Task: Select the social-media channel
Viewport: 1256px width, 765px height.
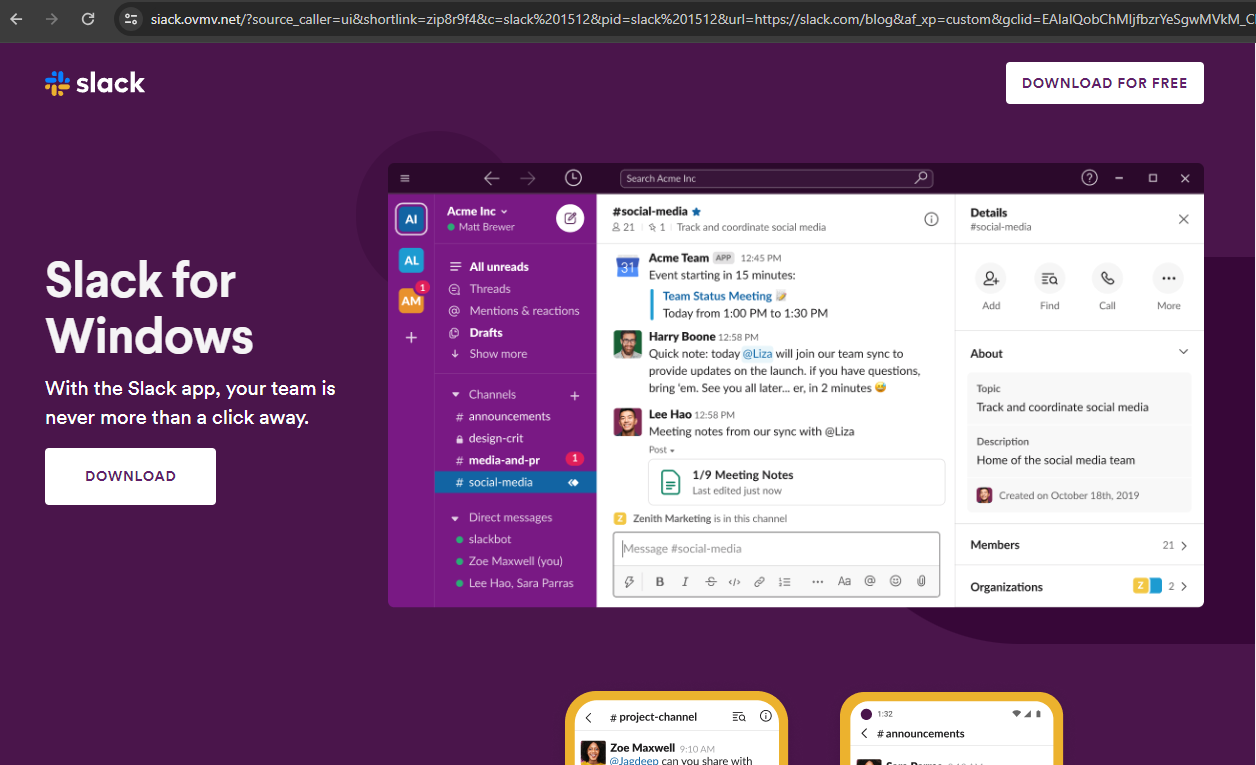Action: click(515, 482)
